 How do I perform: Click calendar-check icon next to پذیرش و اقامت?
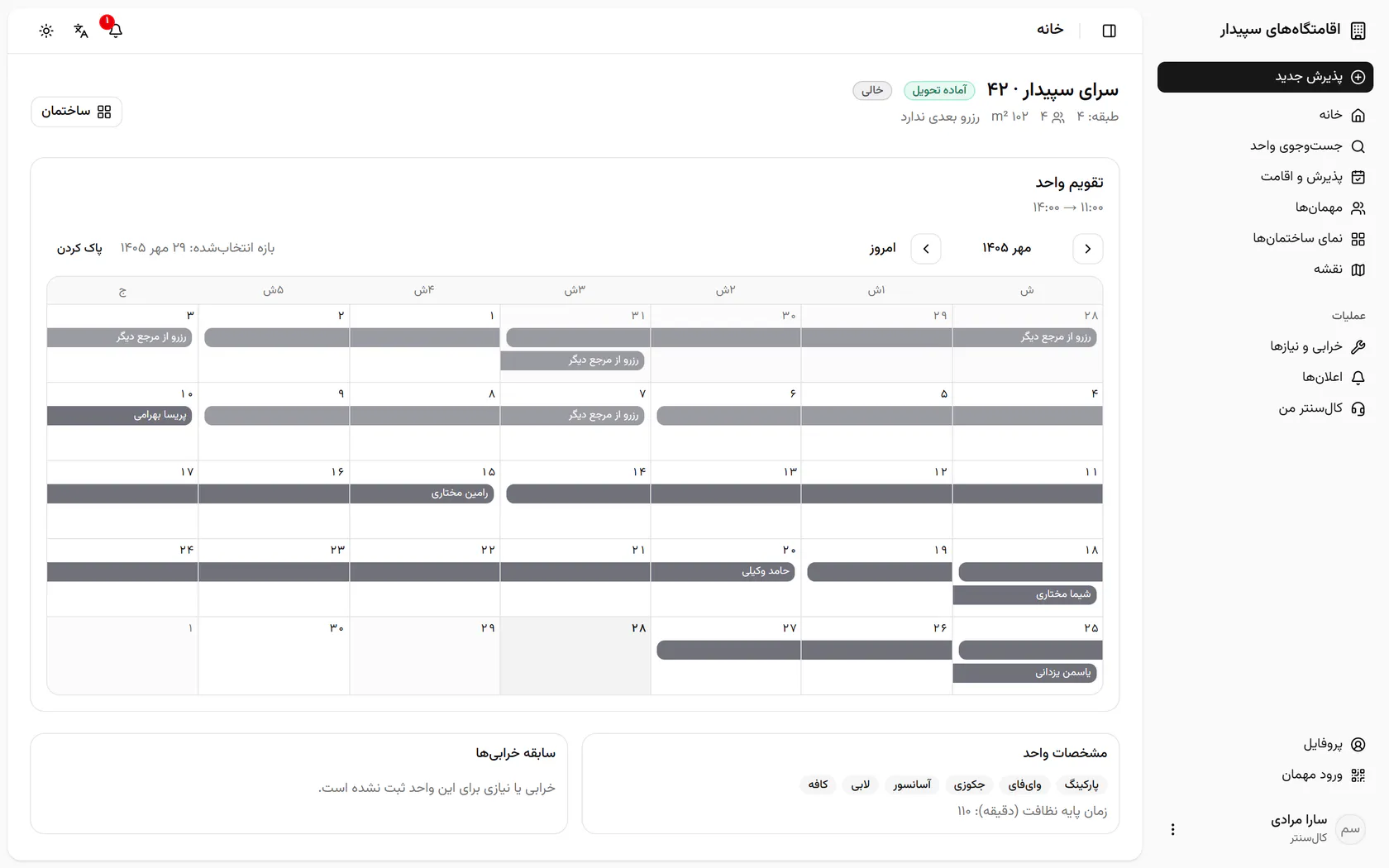point(1358,177)
